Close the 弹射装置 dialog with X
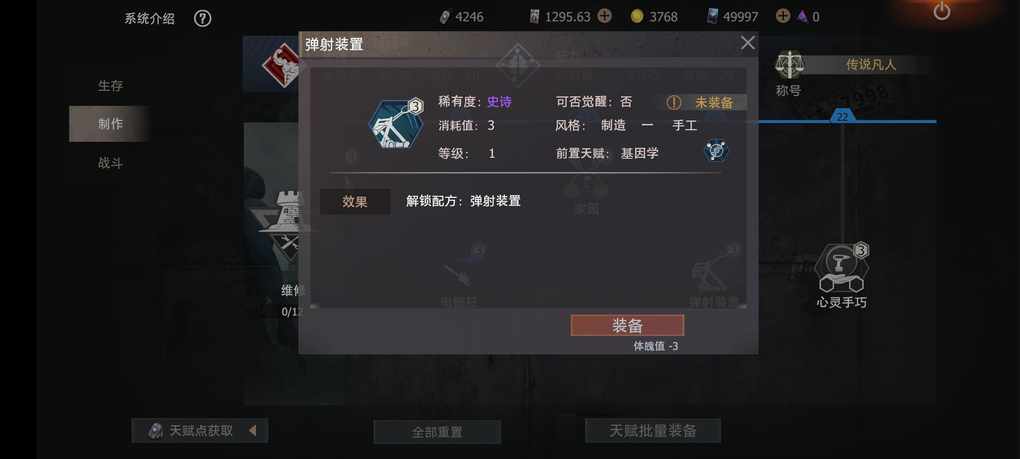This screenshot has width=1020, height=459. [x=747, y=43]
